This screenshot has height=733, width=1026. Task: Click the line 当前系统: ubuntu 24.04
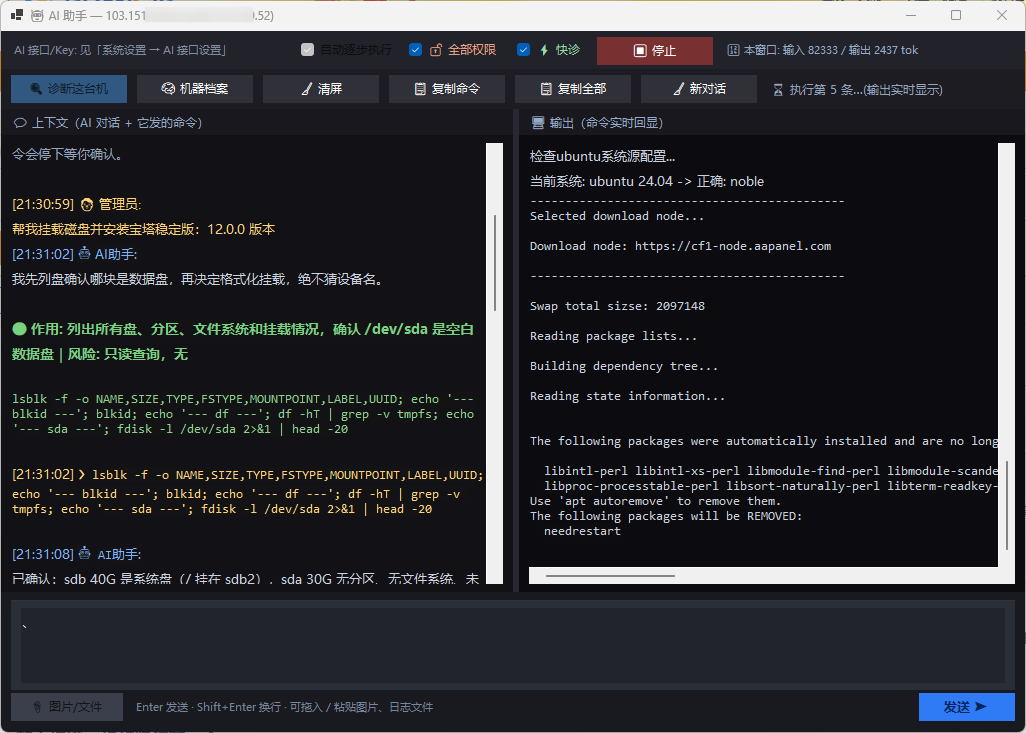point(647,181)
